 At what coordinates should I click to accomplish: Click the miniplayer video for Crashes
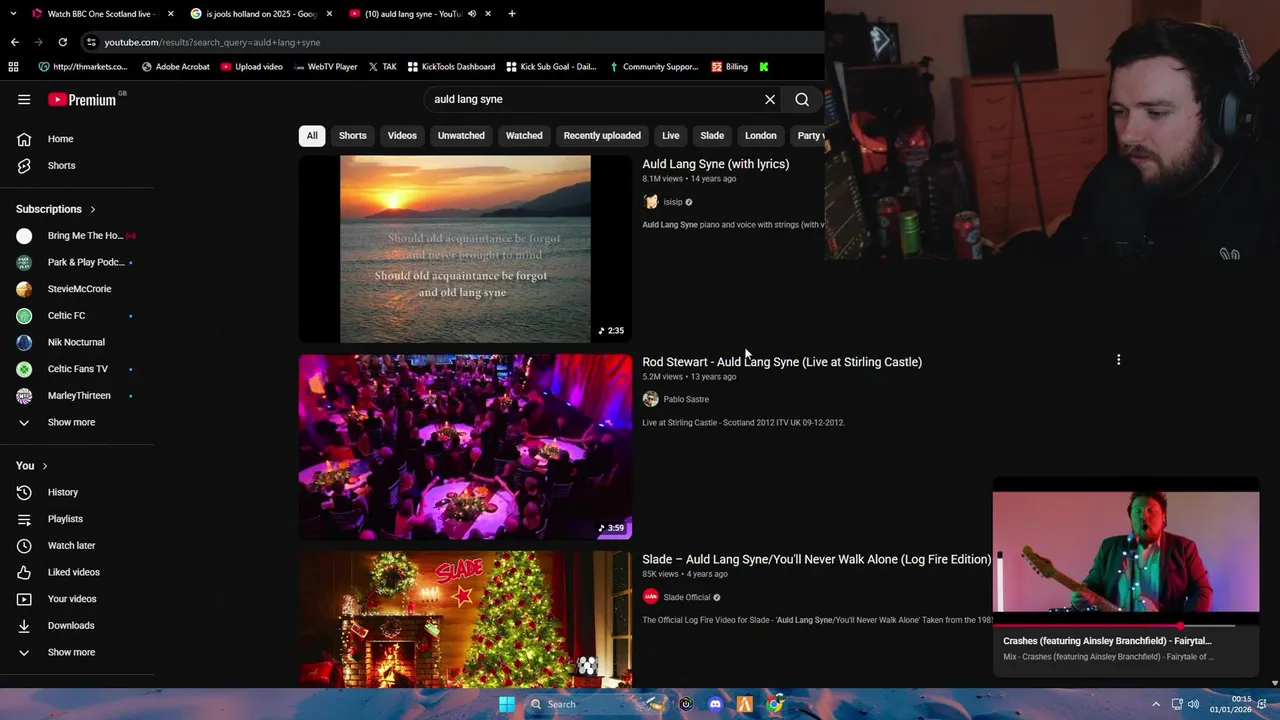coord(1126,551)
